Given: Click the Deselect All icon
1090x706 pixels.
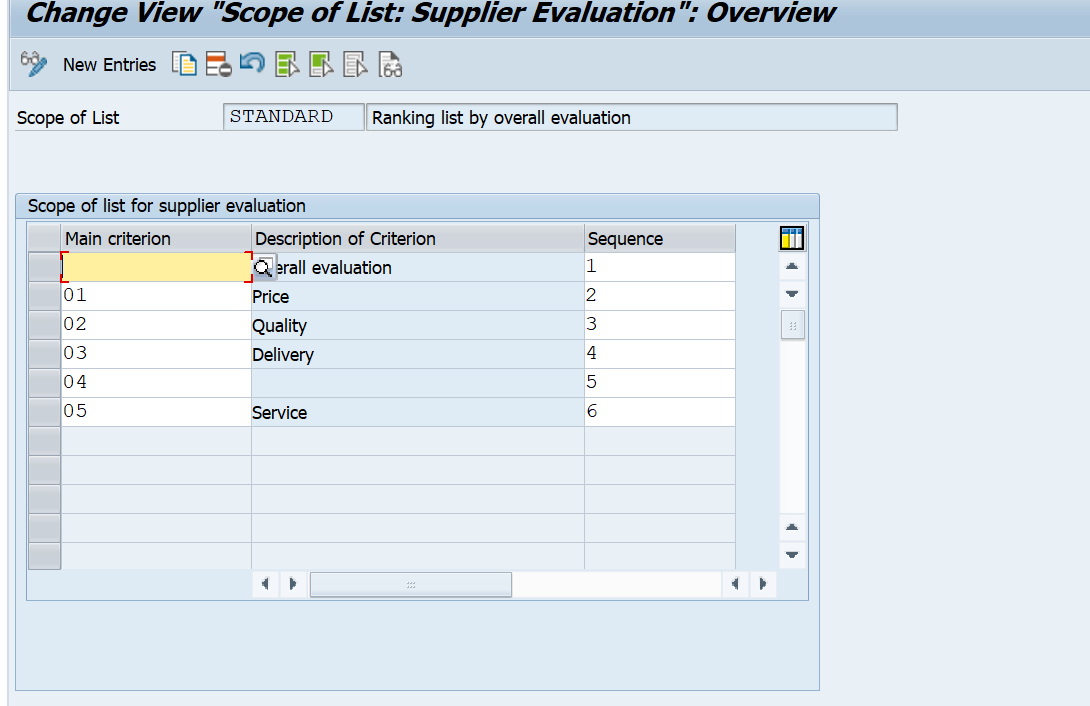Looking at the screenshot, I should (x=355, y=65).
